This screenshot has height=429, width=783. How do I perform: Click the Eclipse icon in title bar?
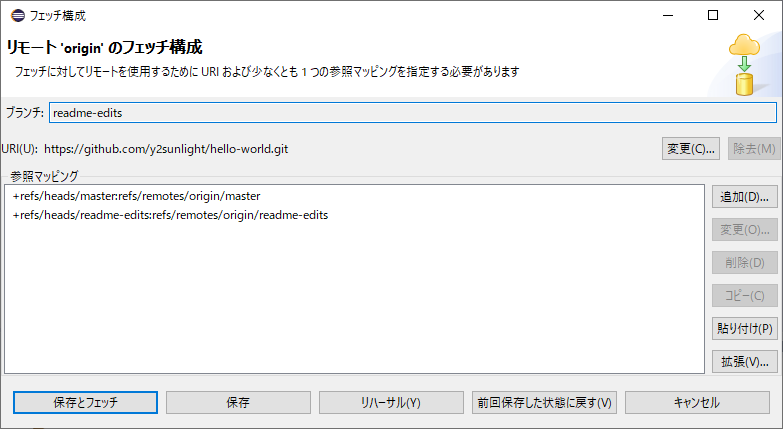point(13,15)
